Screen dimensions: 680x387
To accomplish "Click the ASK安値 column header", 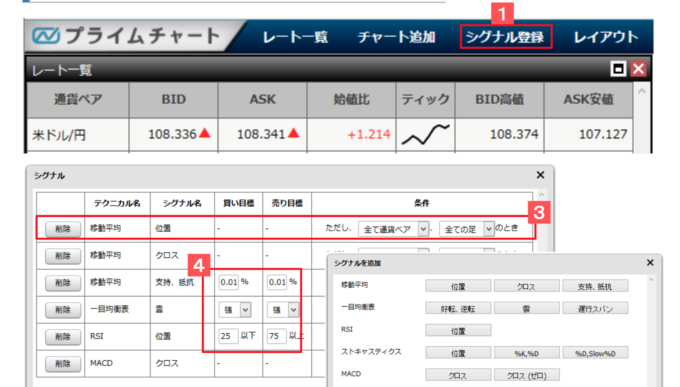I will (588, 100).
